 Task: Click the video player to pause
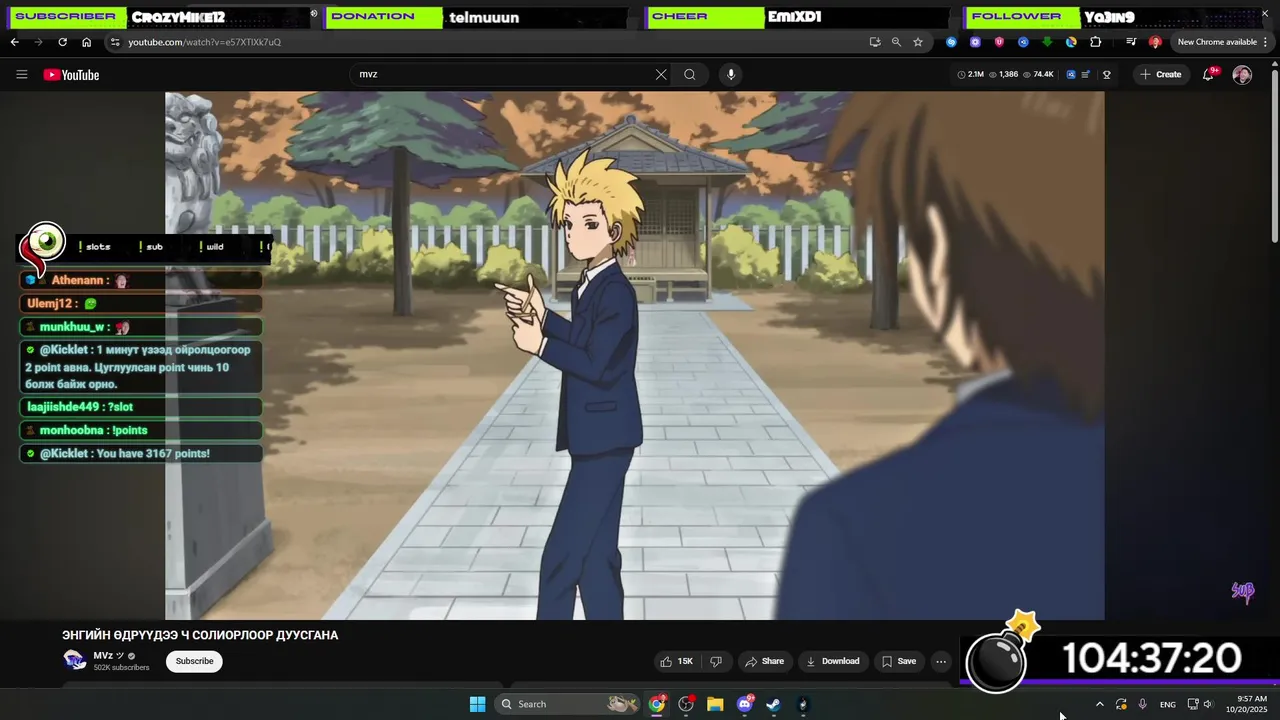click(635, 356)
